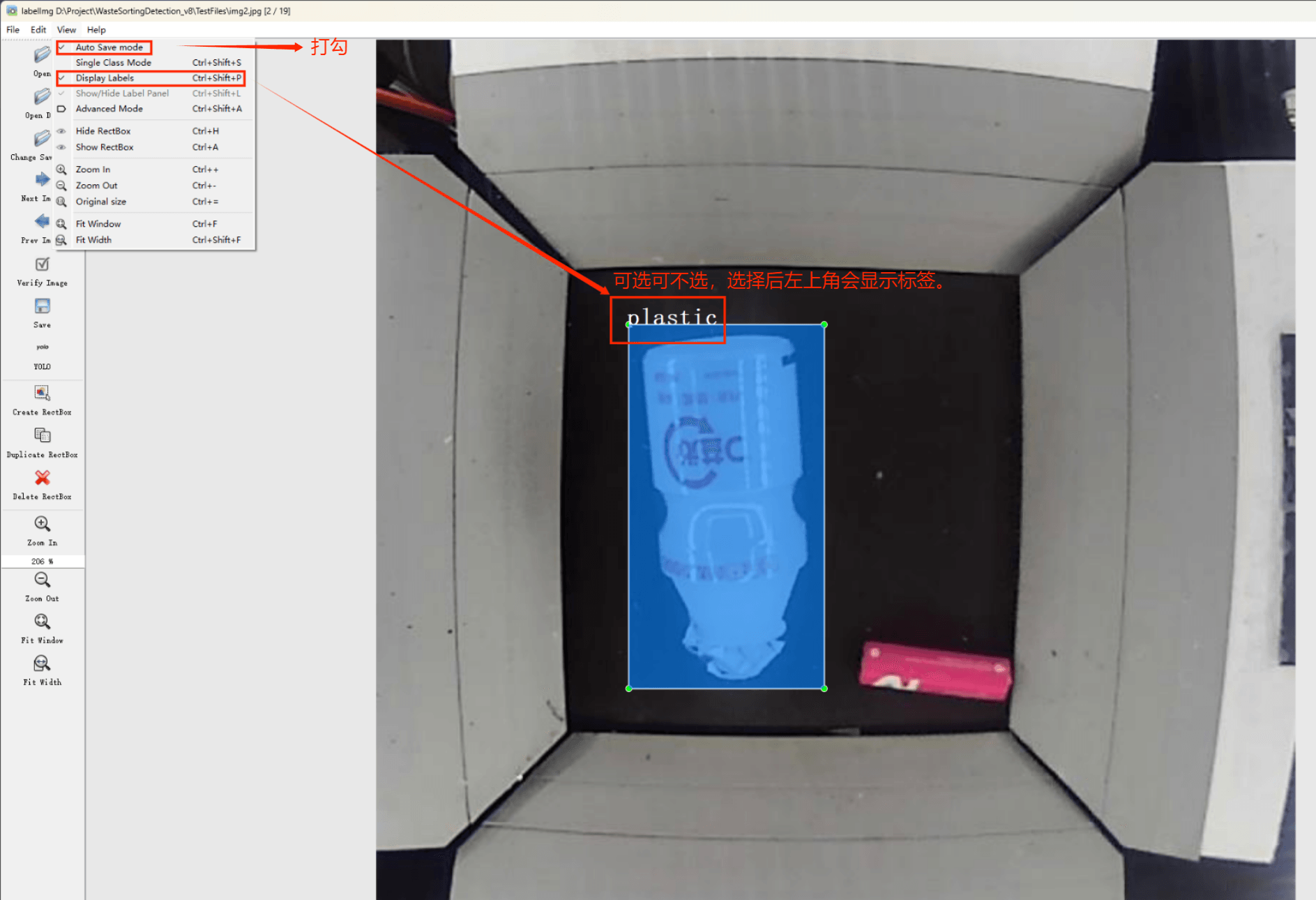
Task: Toggle Advanced Mode menu entry
Action: (156, 109)
